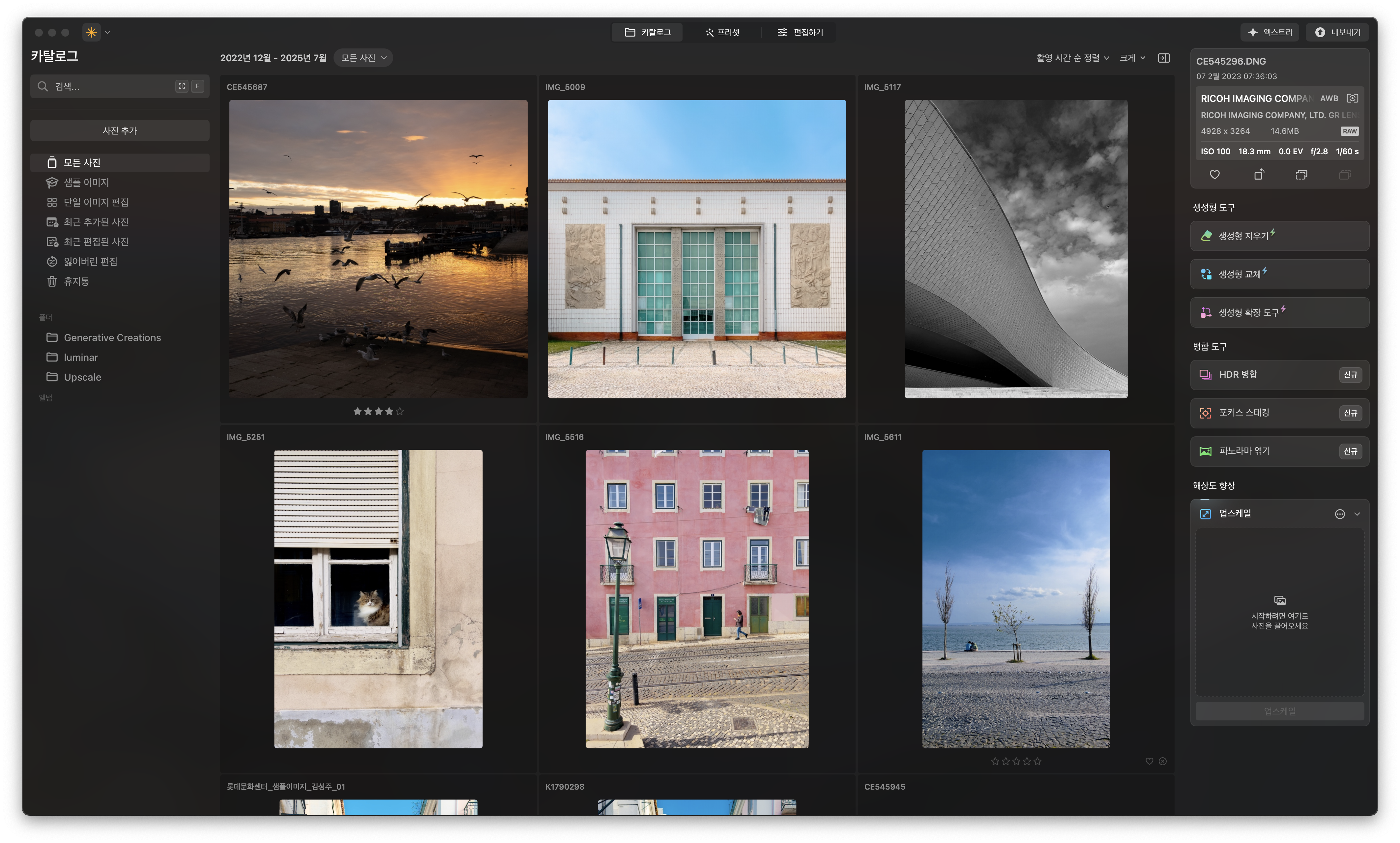Favorite the photo with the info panel heart icon
This screenshot has width=1400, height=843.
(1214, 174)
